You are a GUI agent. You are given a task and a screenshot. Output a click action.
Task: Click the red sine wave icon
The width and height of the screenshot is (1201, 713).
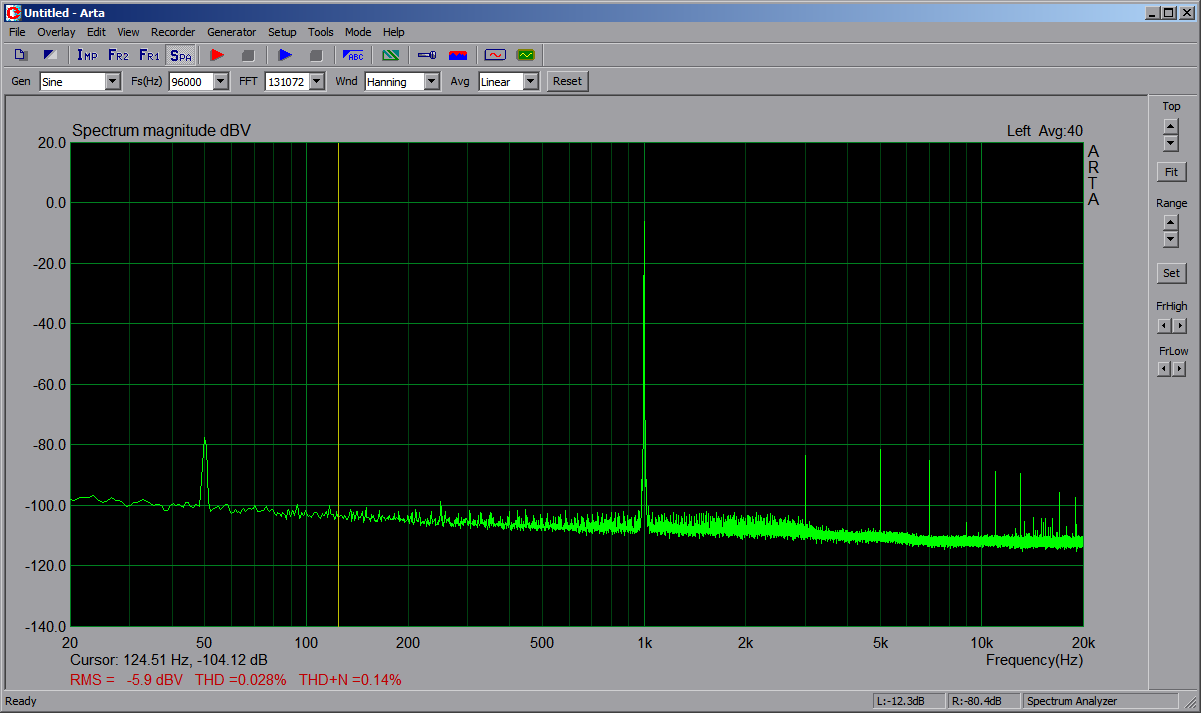click(494, 55)
